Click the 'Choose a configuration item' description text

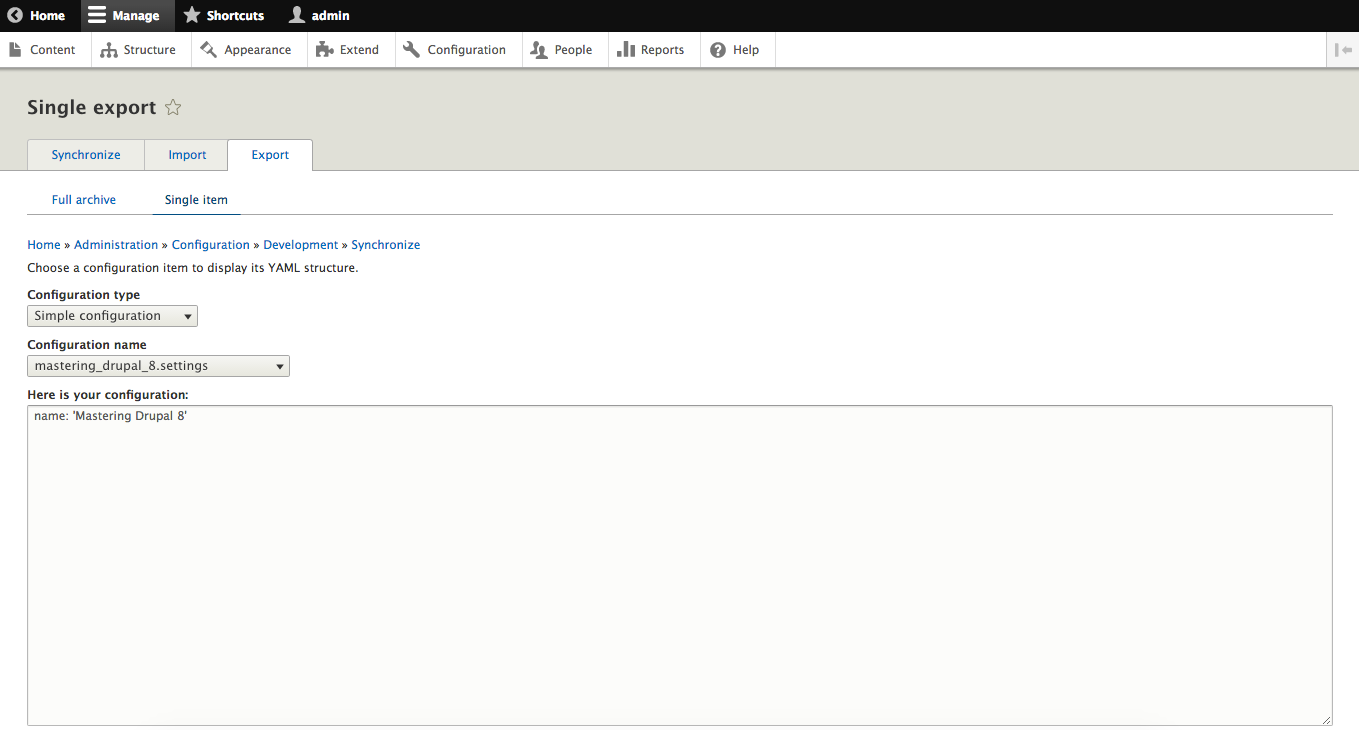pyautogui.click(x=192, y=268)
